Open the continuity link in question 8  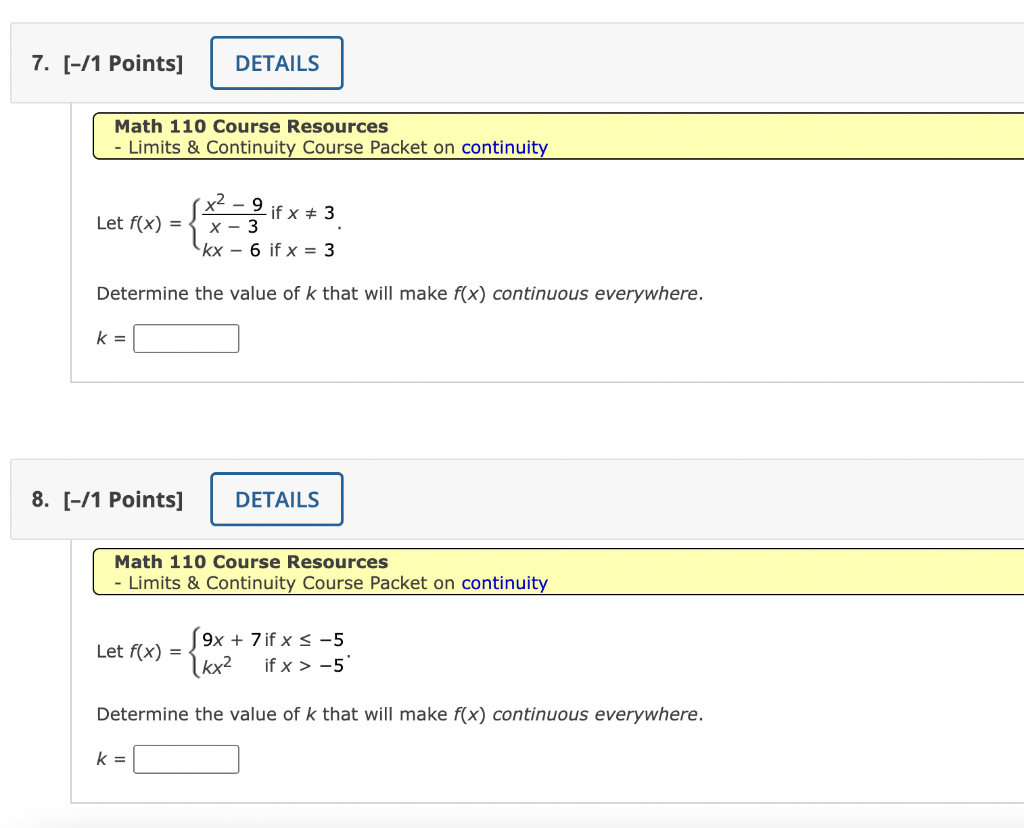pos(504,583)
